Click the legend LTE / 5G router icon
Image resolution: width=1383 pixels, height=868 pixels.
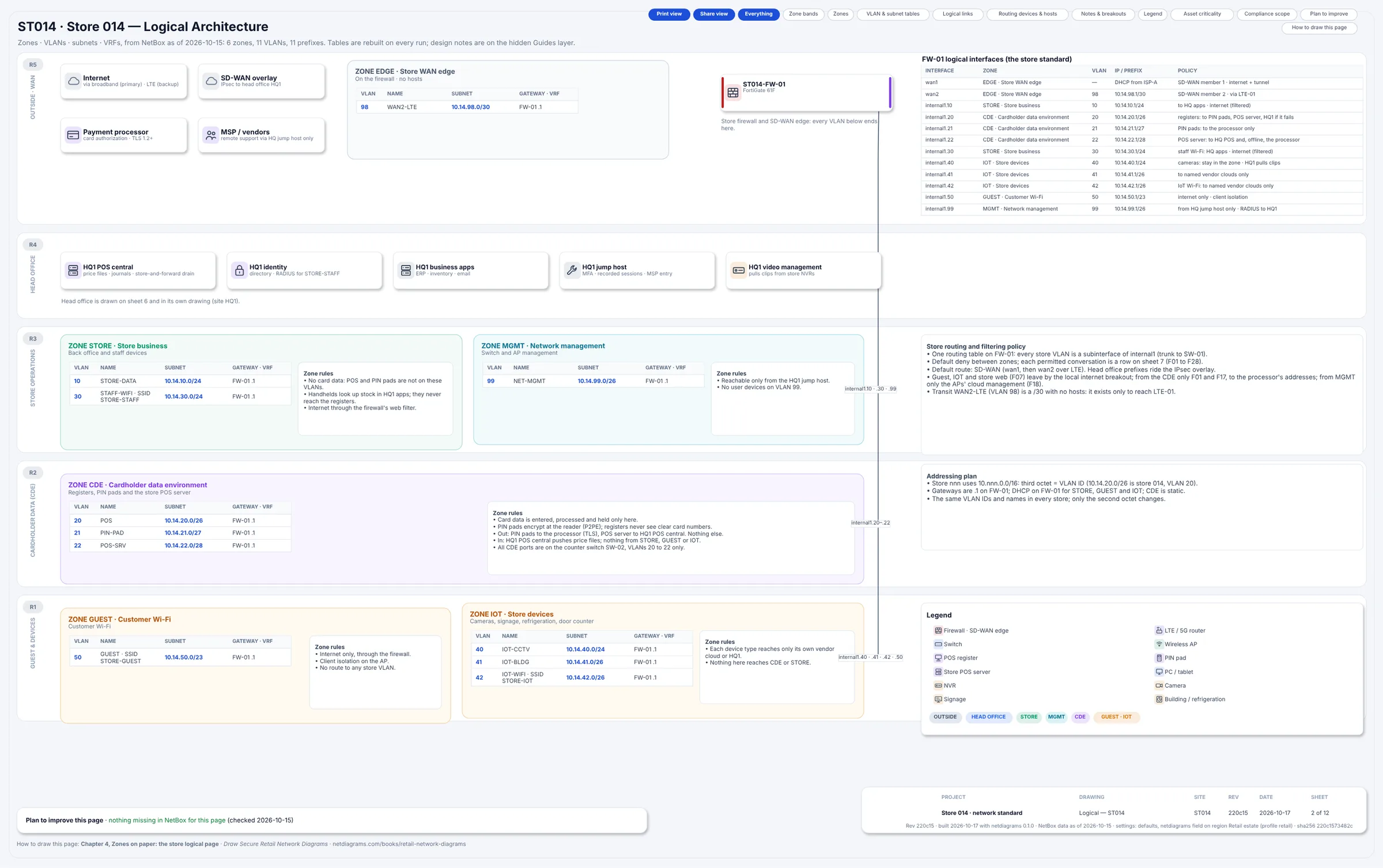tap(1159, 631)
